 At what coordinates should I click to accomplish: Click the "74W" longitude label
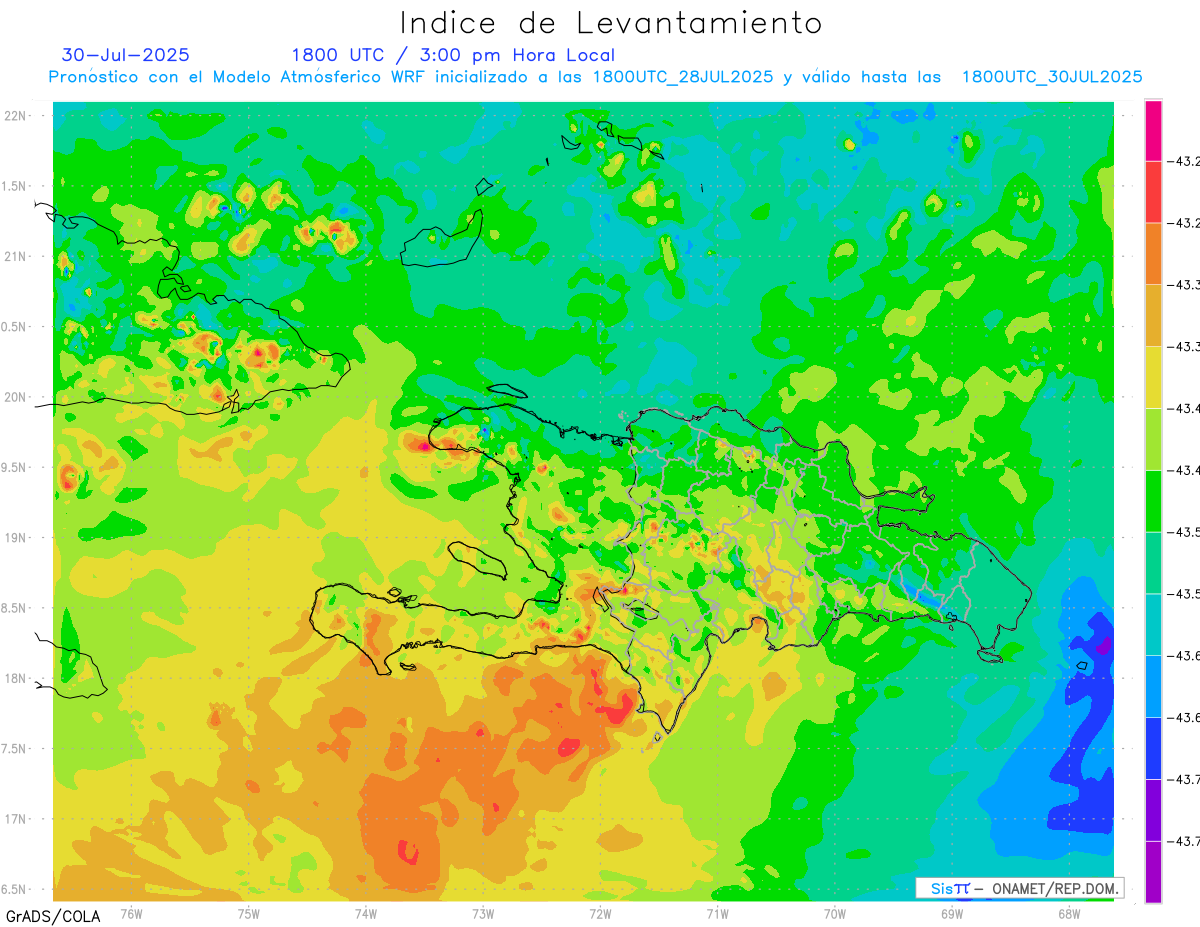click(366, 912)
